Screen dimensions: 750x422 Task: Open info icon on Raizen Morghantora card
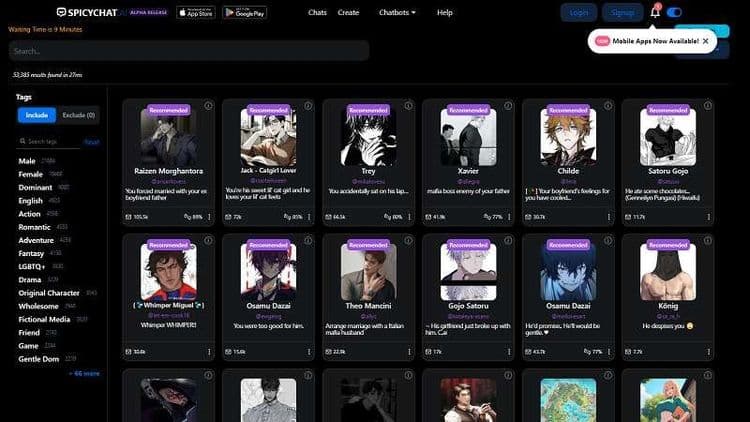click(208, 105)
